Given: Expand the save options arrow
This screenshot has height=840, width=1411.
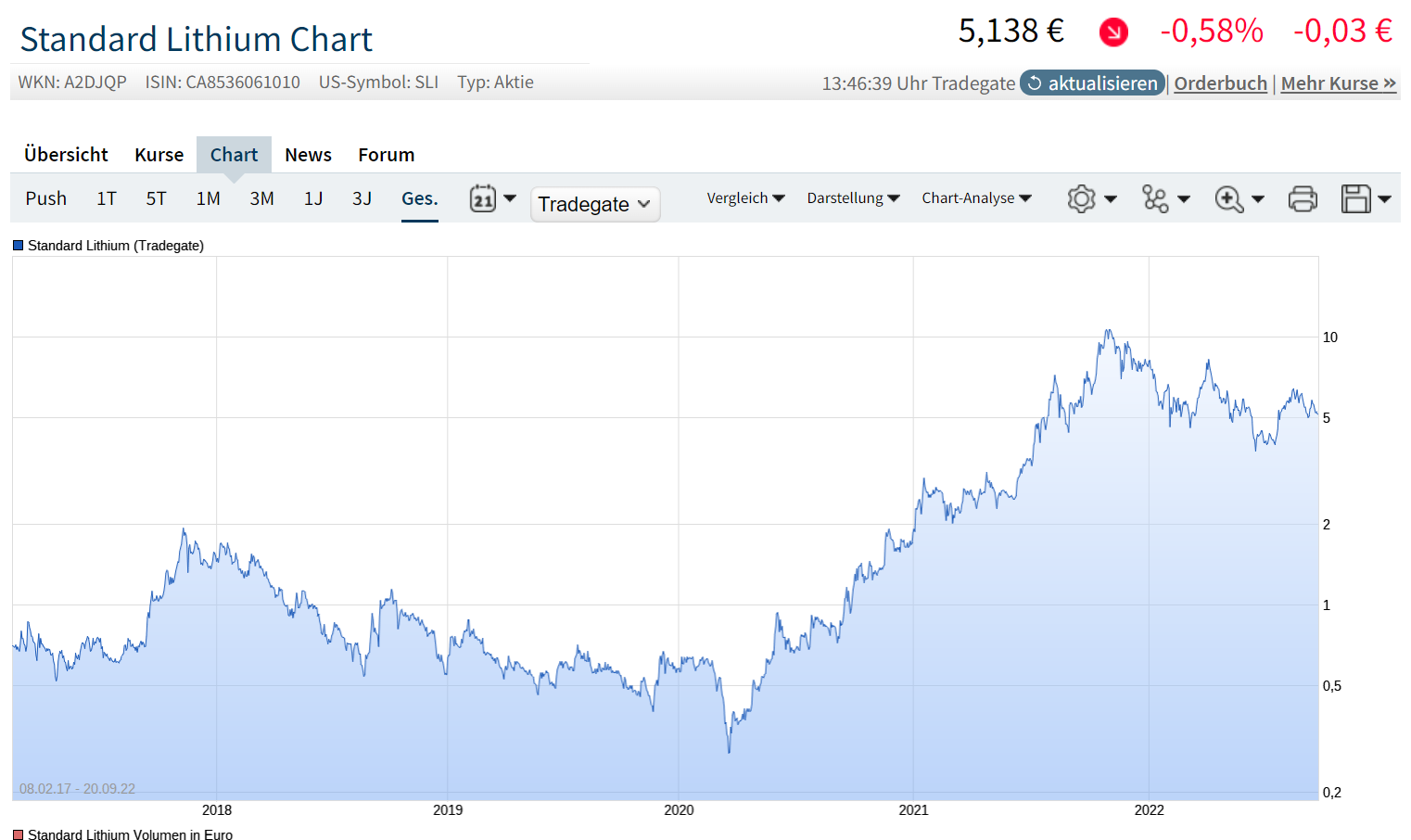Looking at the screenshot, I should click(1384, 198).
